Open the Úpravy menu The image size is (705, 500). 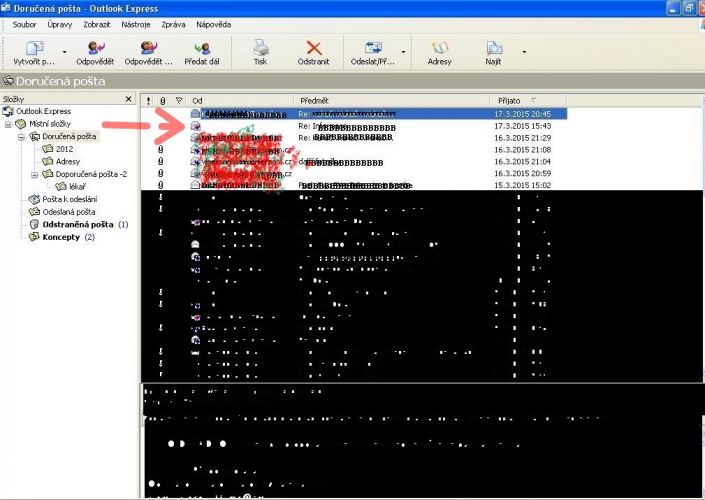(x=60, y=25)
